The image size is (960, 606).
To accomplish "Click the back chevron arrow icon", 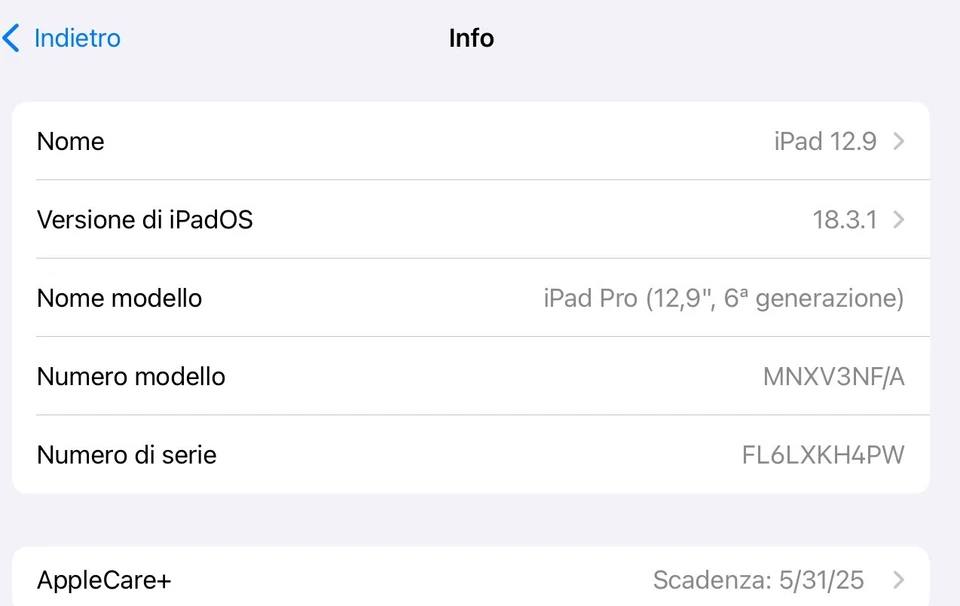I will pos(12,38).
